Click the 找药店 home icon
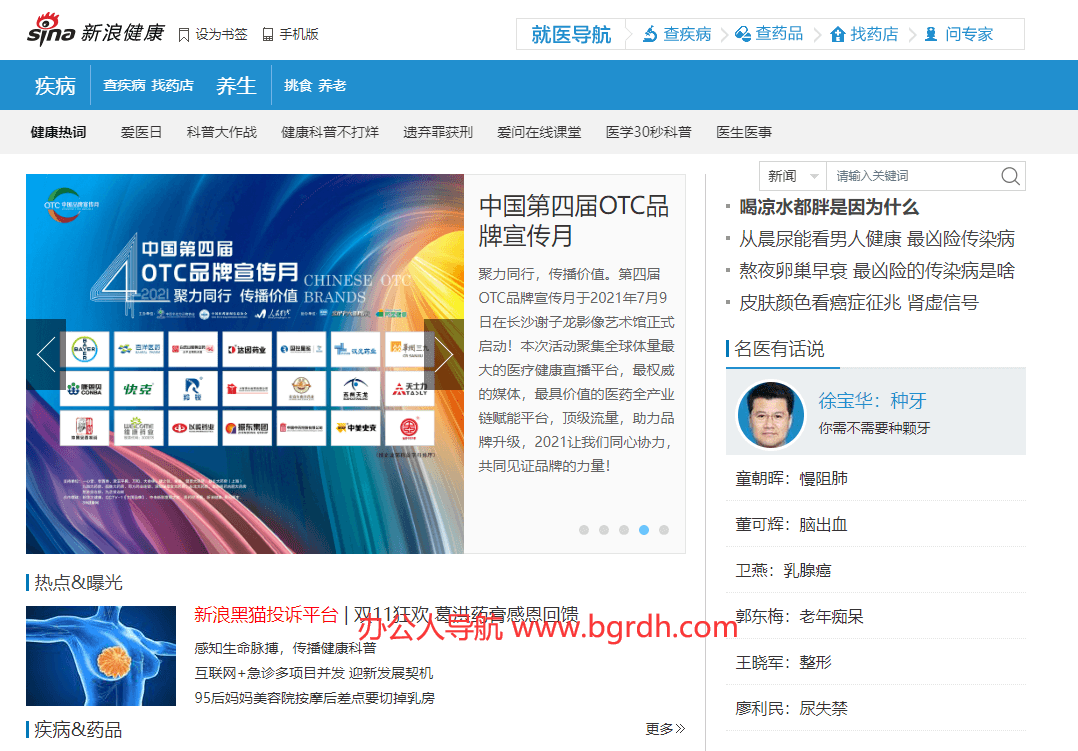The image size is (1078, 751). tap(836, 34)
